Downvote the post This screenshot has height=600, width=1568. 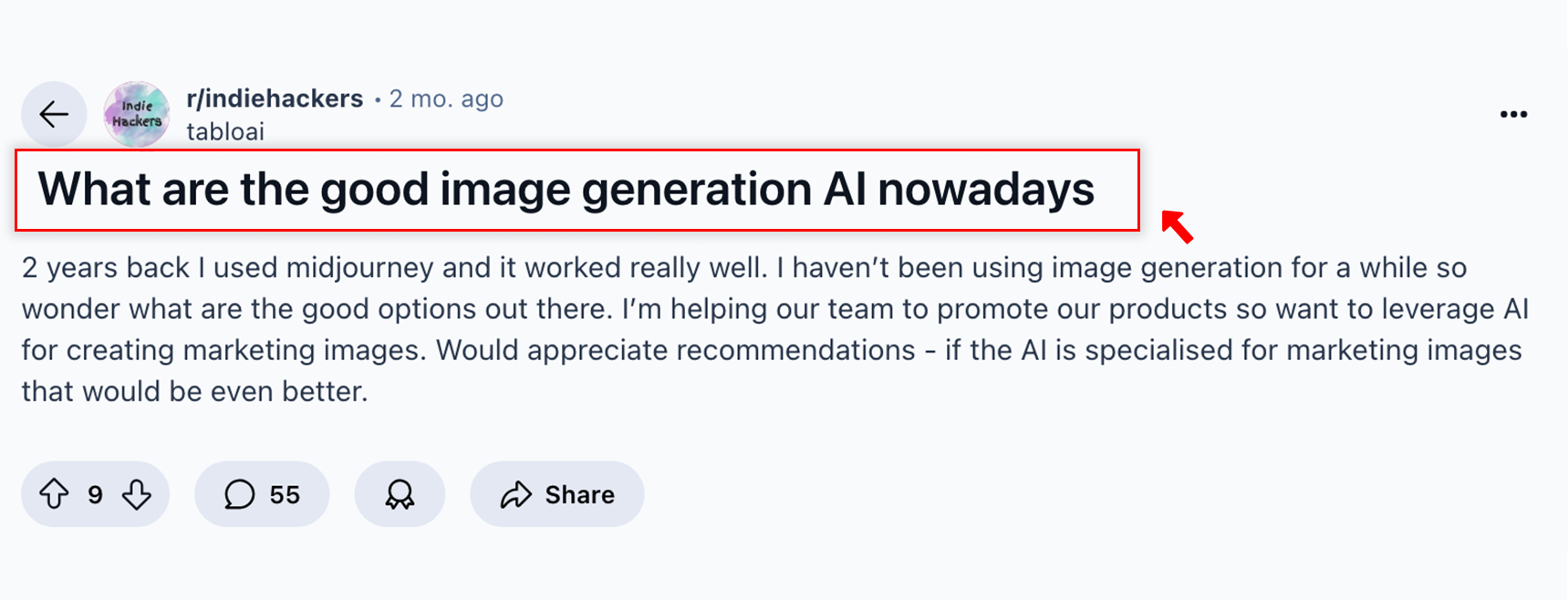click(x=137, y=494)
